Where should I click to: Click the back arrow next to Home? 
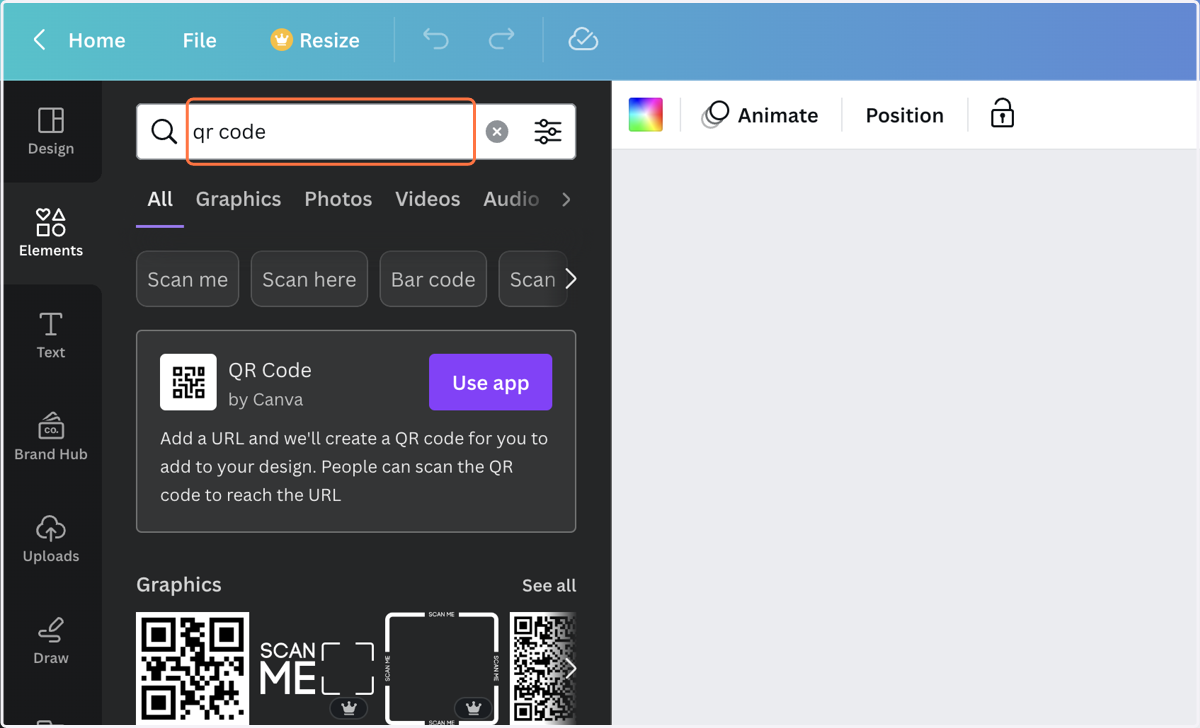pyautogui.click(x=40, y=40)
